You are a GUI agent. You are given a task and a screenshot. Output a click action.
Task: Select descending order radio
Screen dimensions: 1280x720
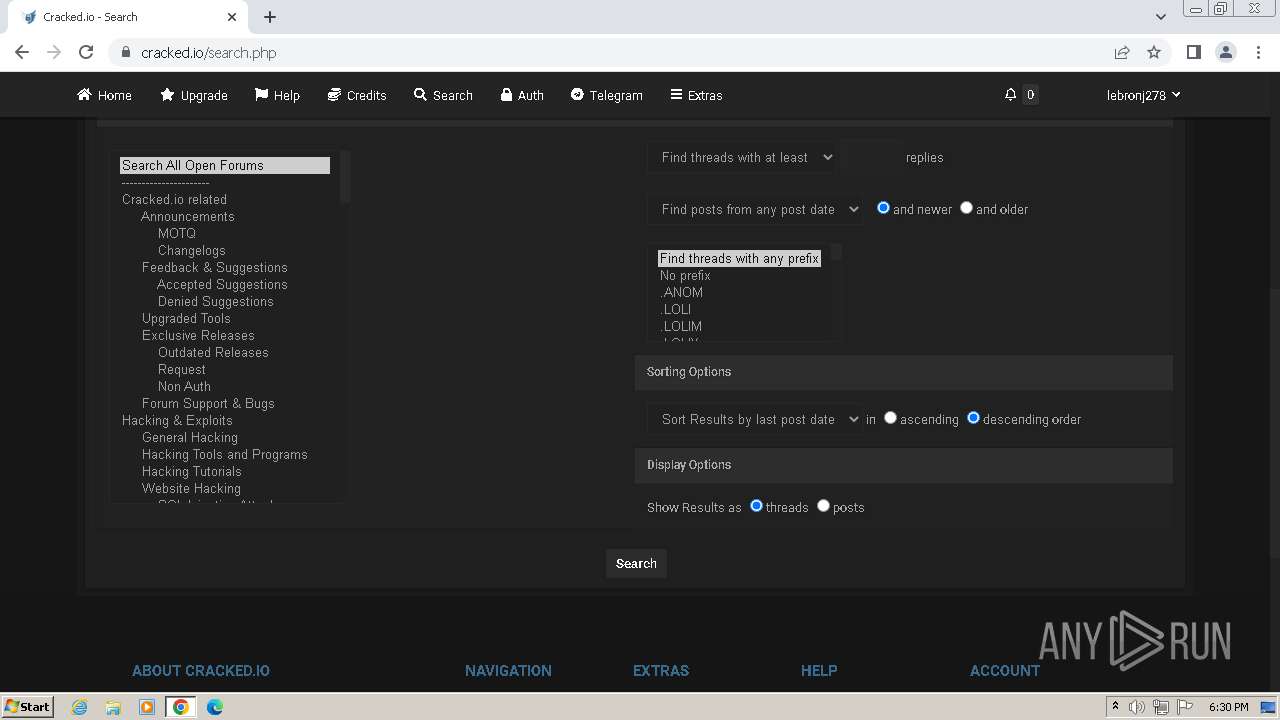click(x=973, y=418)
